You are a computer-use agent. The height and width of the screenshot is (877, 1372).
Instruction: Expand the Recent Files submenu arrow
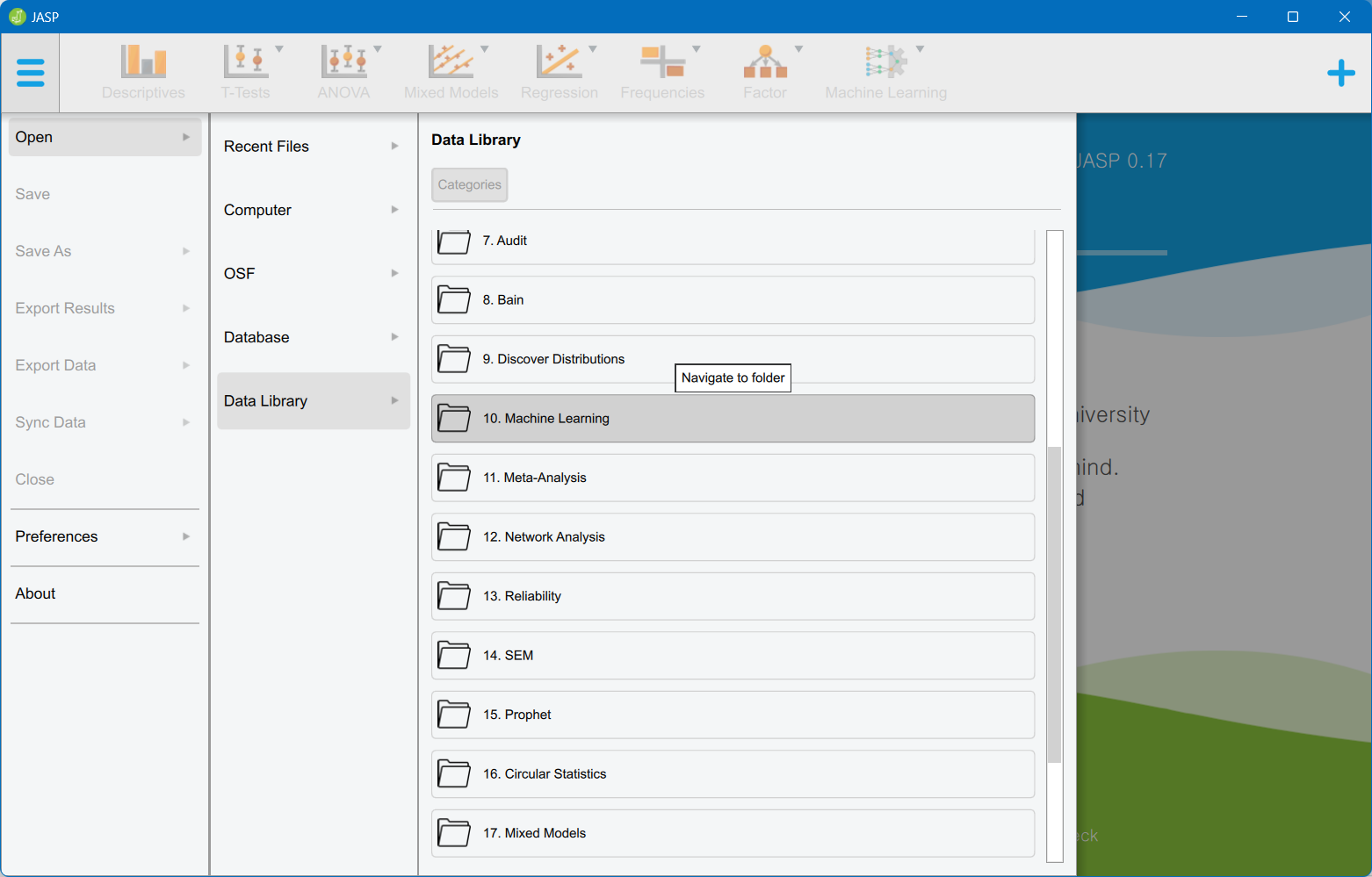click(395, 147)
